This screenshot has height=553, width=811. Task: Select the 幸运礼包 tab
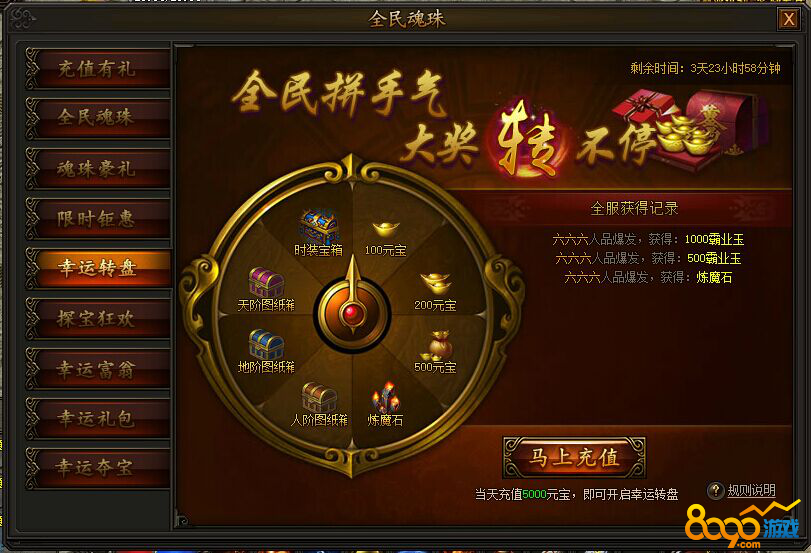pos(98,419)
